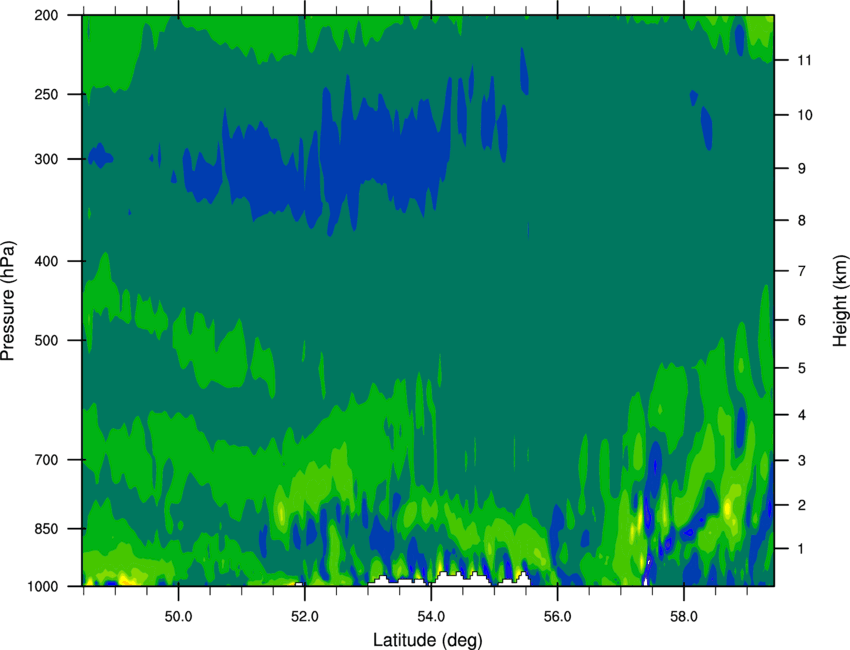Select the Height (km) axis title
This screenshot has height=650, width=850.
click(x=840, y=301)
